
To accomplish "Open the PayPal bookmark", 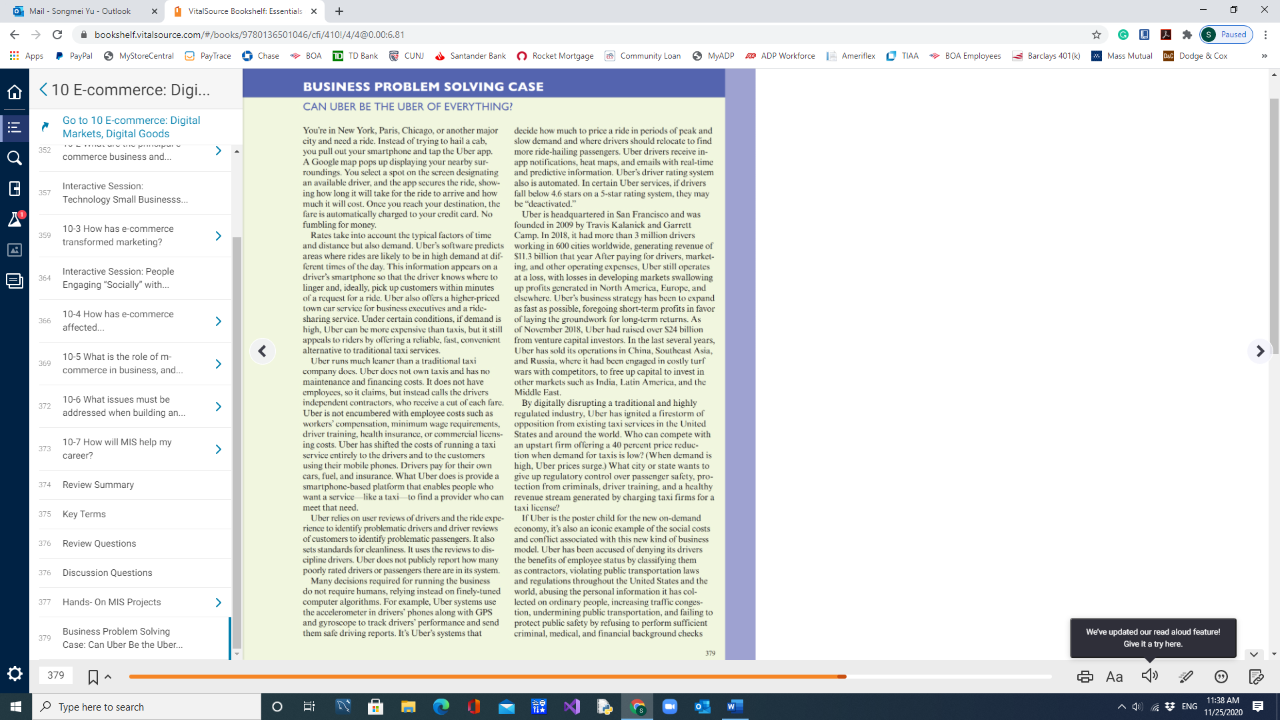I will tap(74, 56).
